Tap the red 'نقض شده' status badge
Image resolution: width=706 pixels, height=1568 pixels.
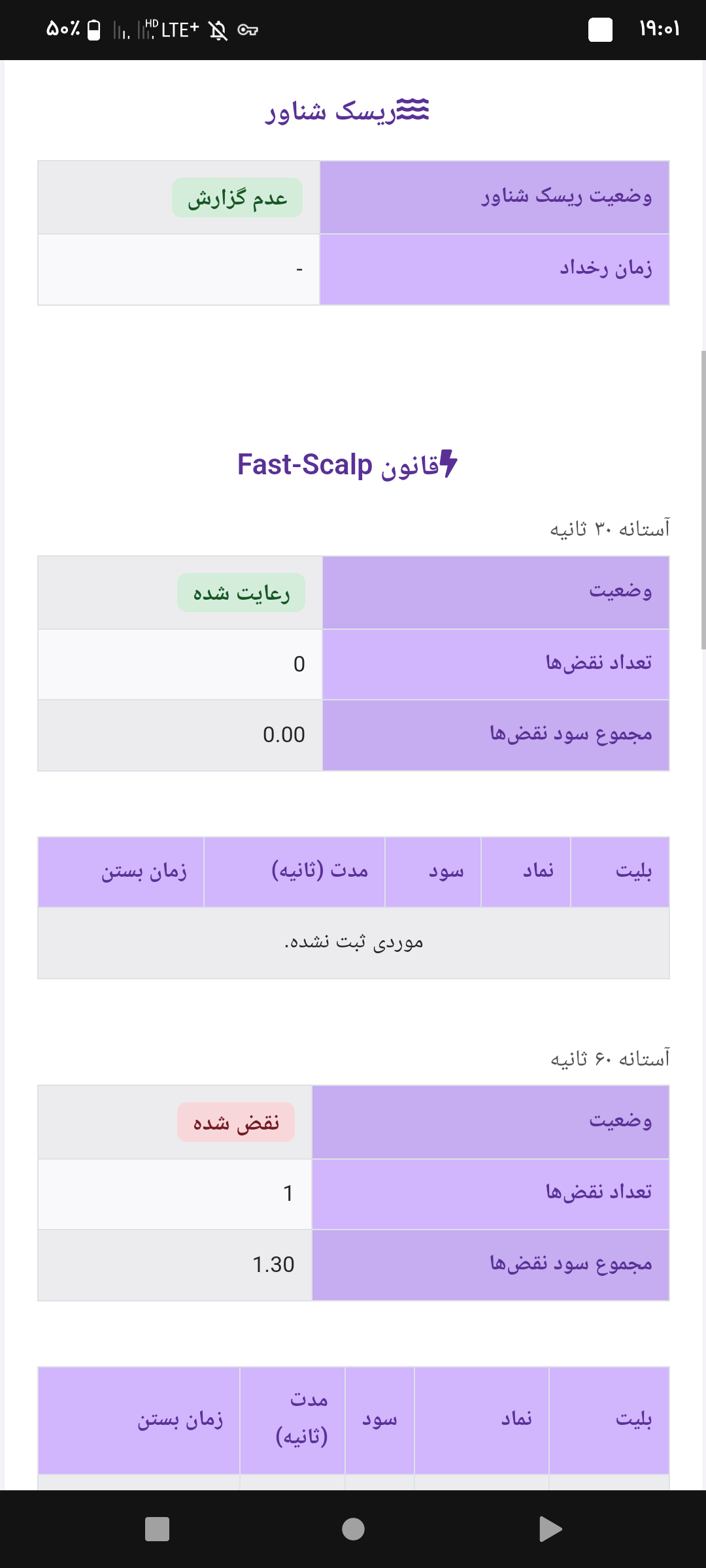coord(236,1122)
